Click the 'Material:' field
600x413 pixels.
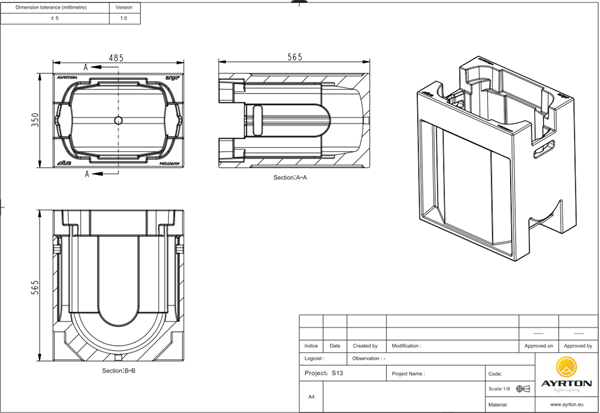[510, 405]
